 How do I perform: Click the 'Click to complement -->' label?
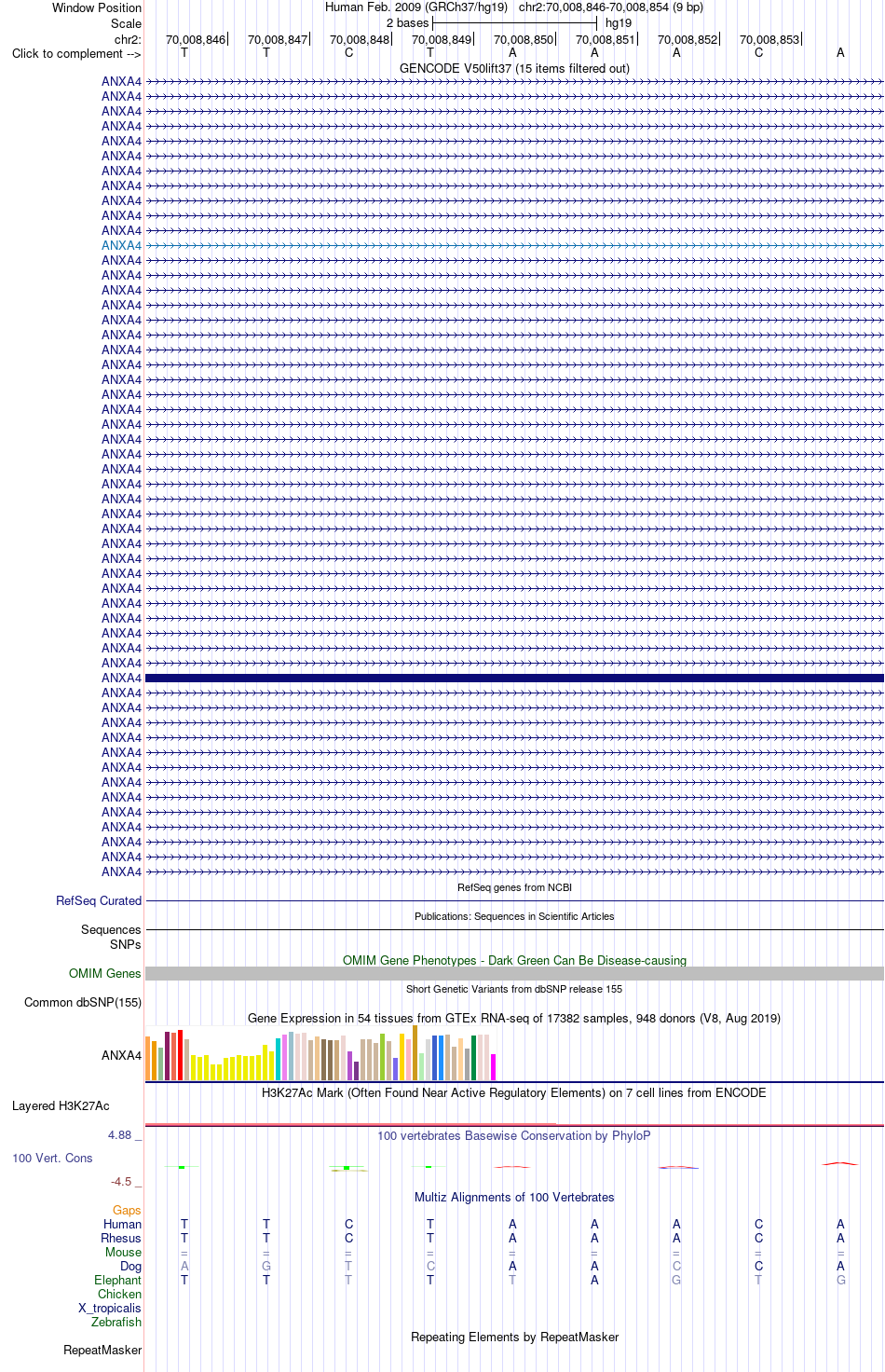(x=76, y=53)
